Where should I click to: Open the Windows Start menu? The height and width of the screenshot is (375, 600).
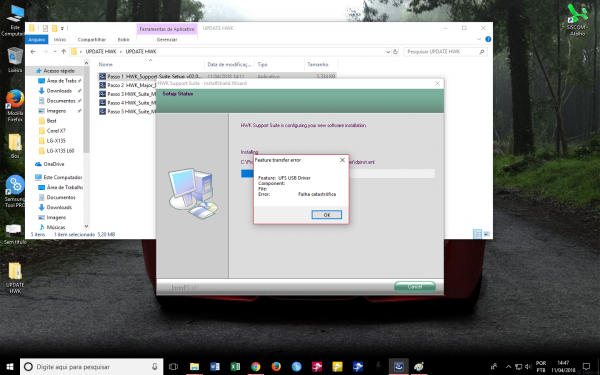tap(10, 367)
